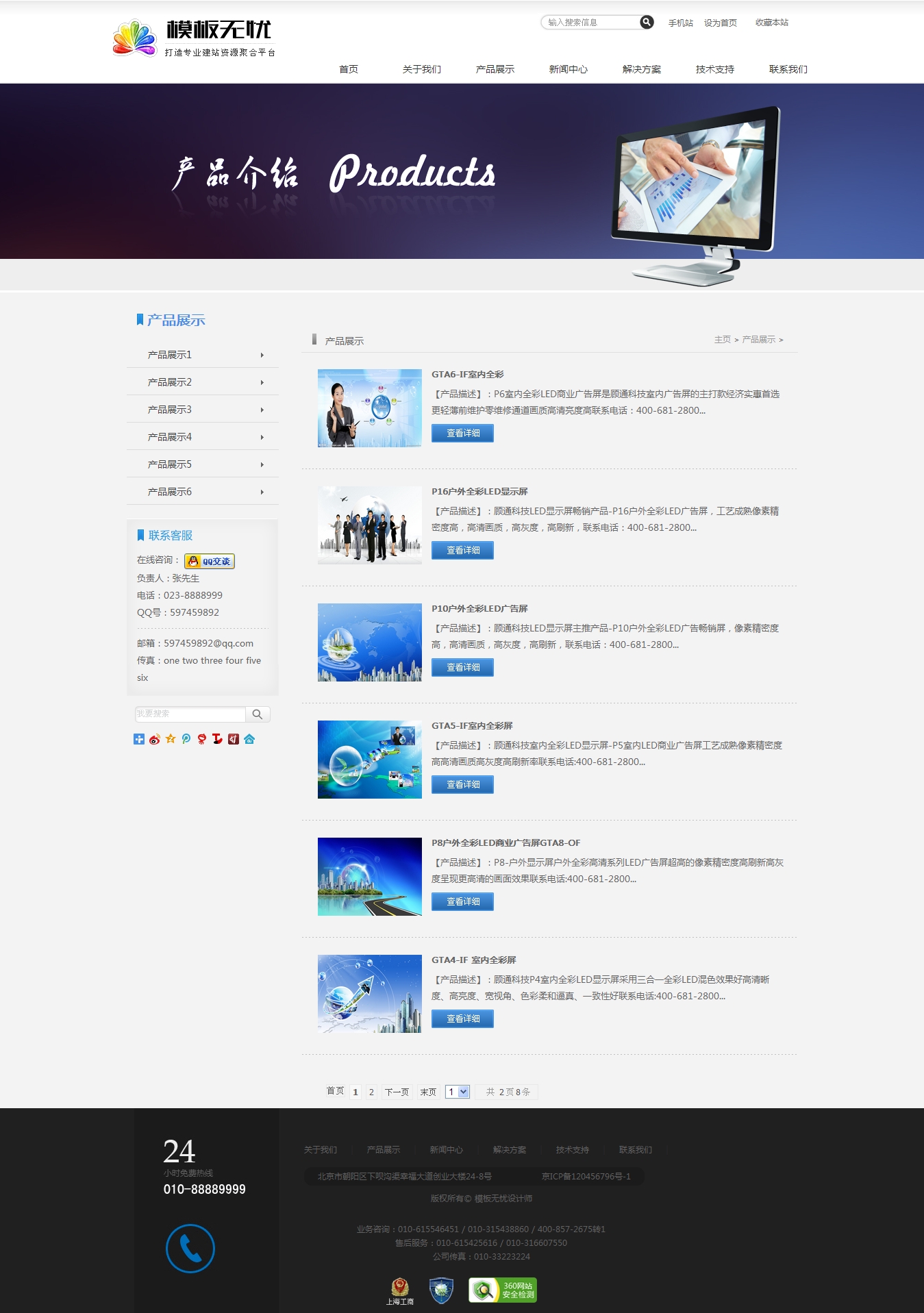Click the 360网站安全检测 badge

tap(503, 1290)
